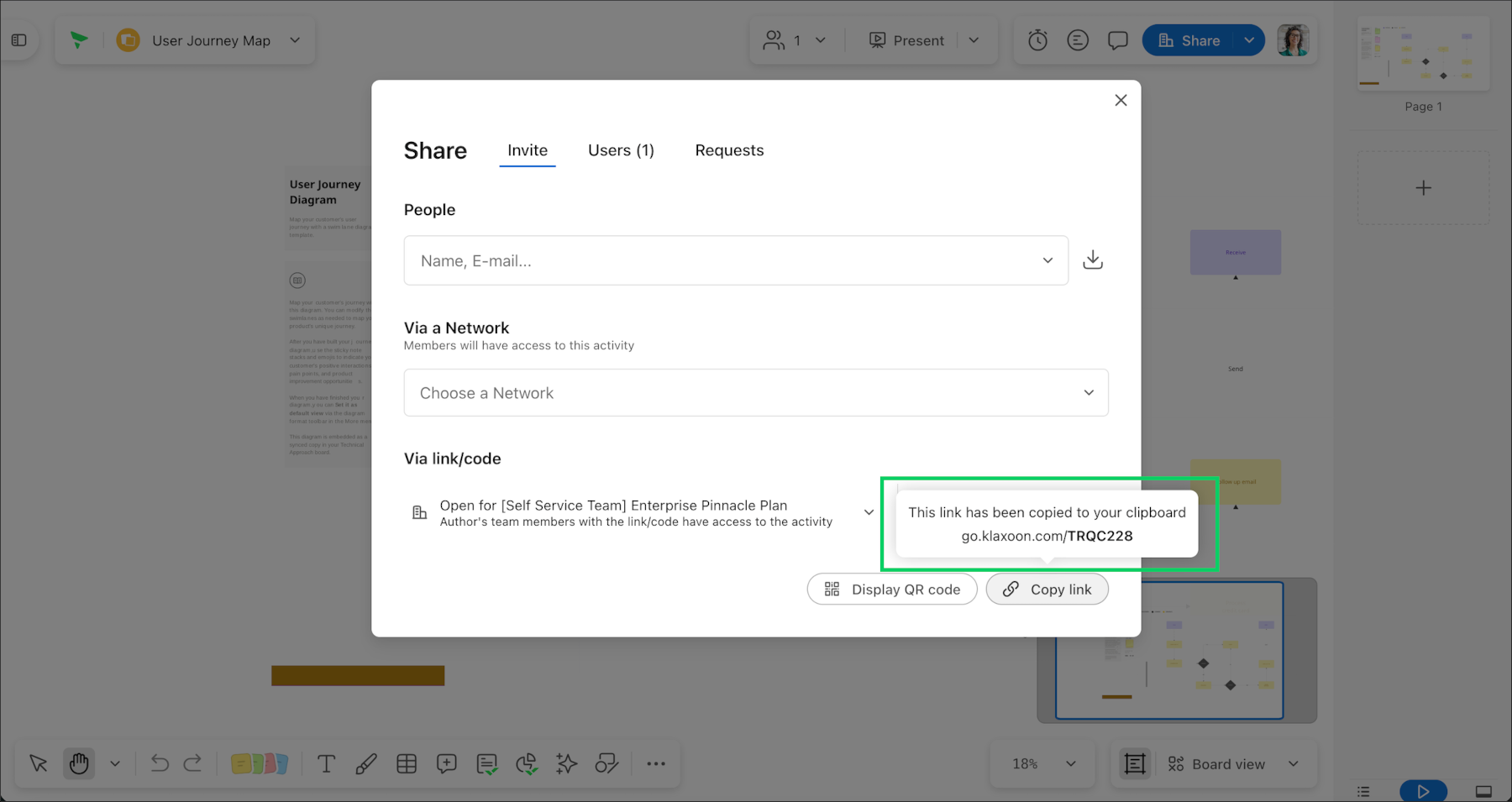
Task: Click the Name, E-mail input field
Action: pyautogui.click(x=736, y=260)
